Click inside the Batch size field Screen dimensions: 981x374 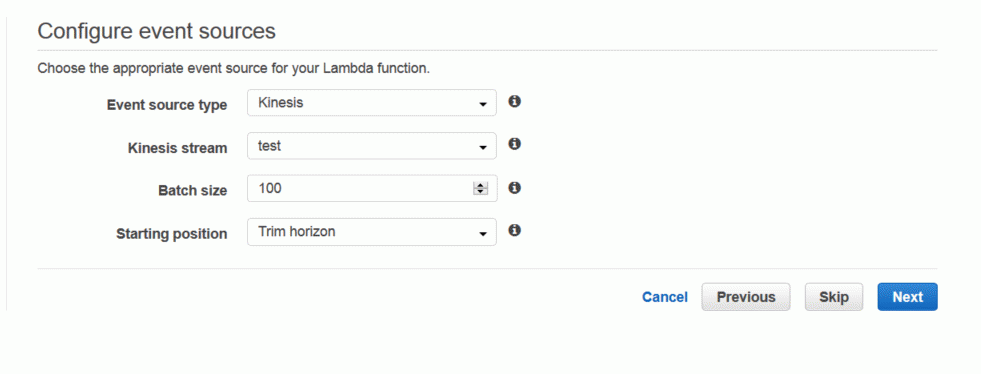pos(372,188)
